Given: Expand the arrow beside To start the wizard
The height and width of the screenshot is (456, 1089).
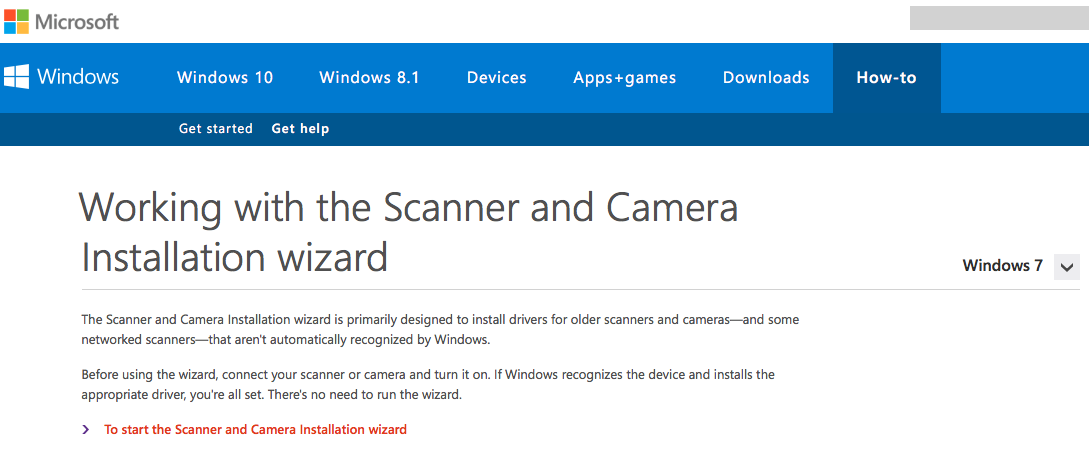Looking at the screenshot, I should [x=86, y=430].
